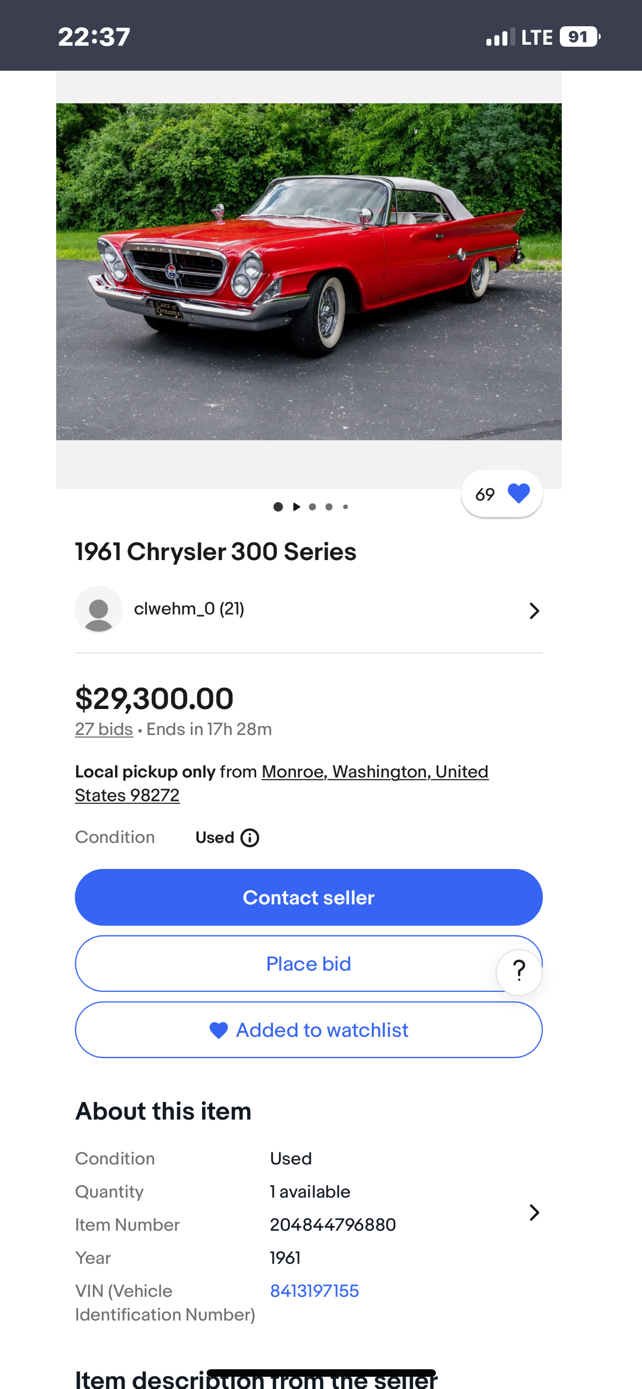Expand About this item details chevron

(x=534, y=1213)
